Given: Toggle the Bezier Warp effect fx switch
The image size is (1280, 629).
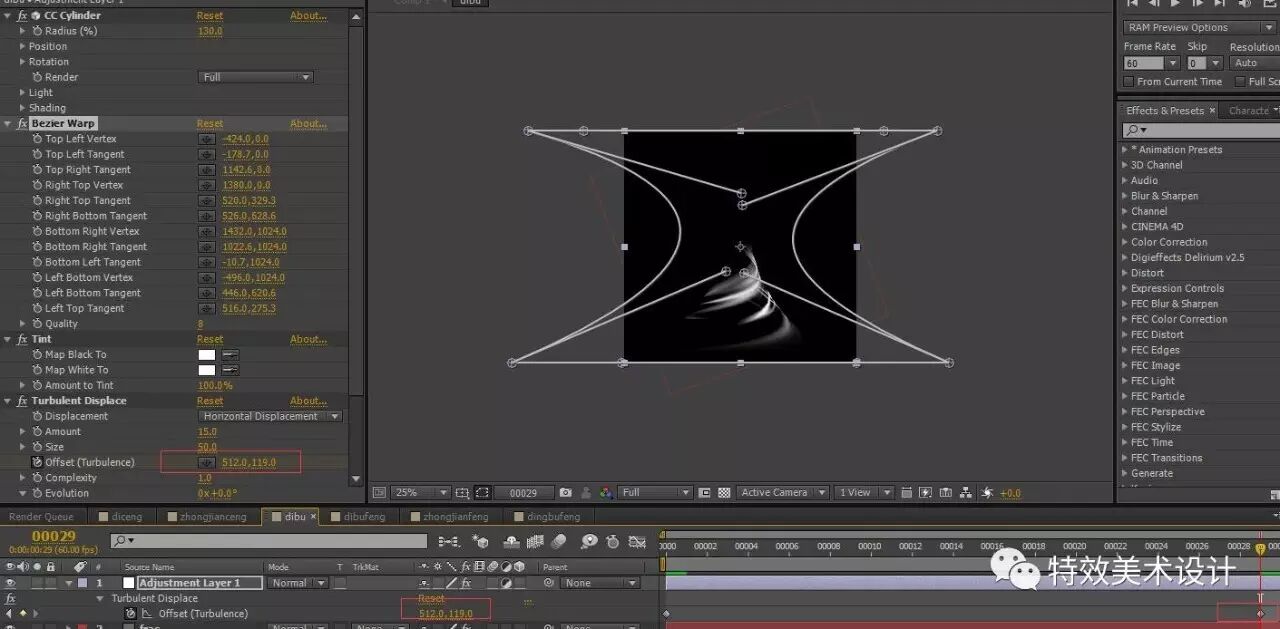Looking at the screenshot, I should (x=22, y=124).
